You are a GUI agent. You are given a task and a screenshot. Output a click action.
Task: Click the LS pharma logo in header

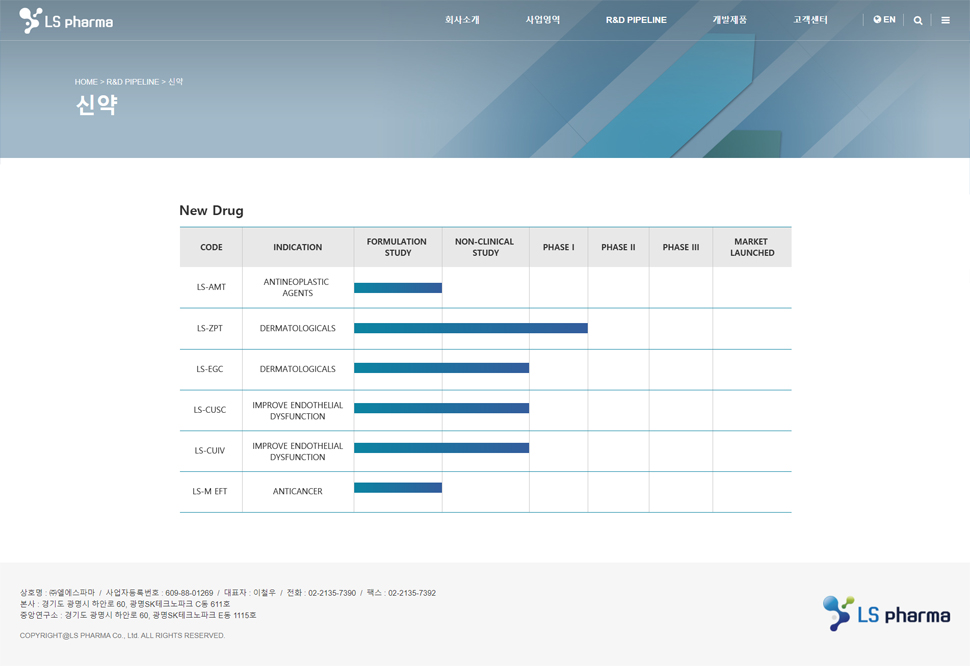coord(66,20)
